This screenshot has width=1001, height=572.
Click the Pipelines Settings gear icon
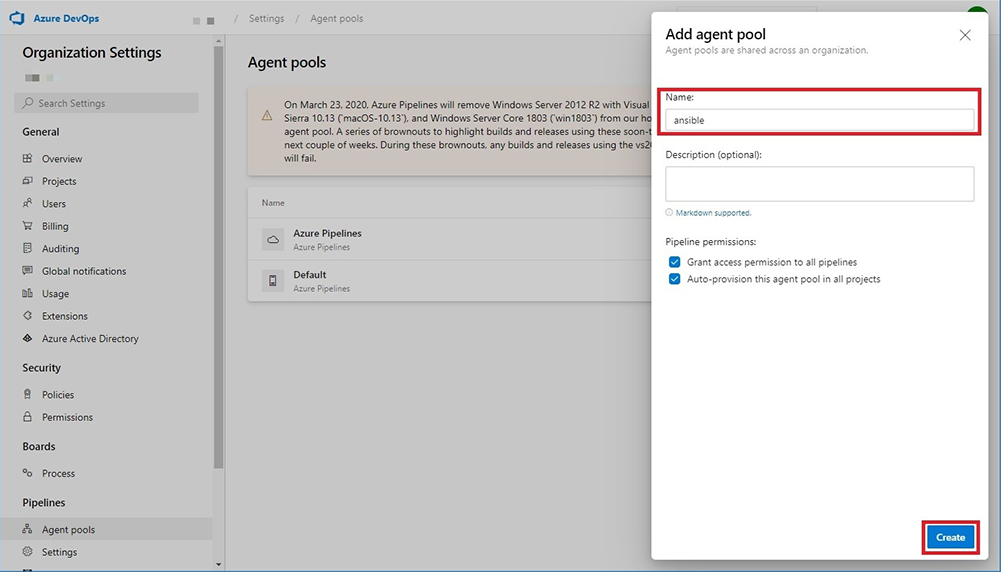[27, 552]
